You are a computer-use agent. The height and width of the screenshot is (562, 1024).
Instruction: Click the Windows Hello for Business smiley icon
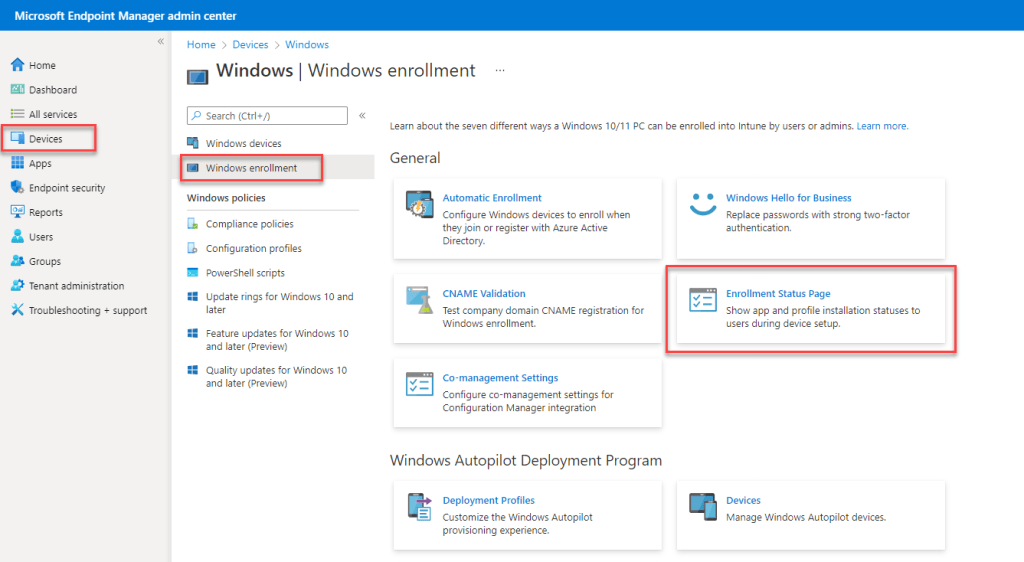(703, 205)
